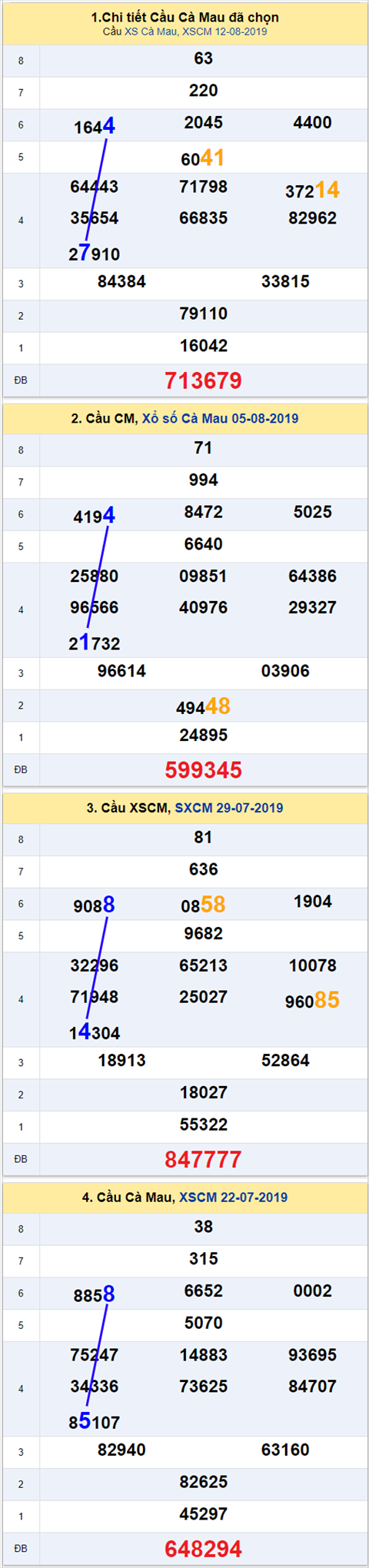
Task: Click the subtitle Cầu XS Cà Mau, XSCM 12-08-2019
Action: click(184, 32)
